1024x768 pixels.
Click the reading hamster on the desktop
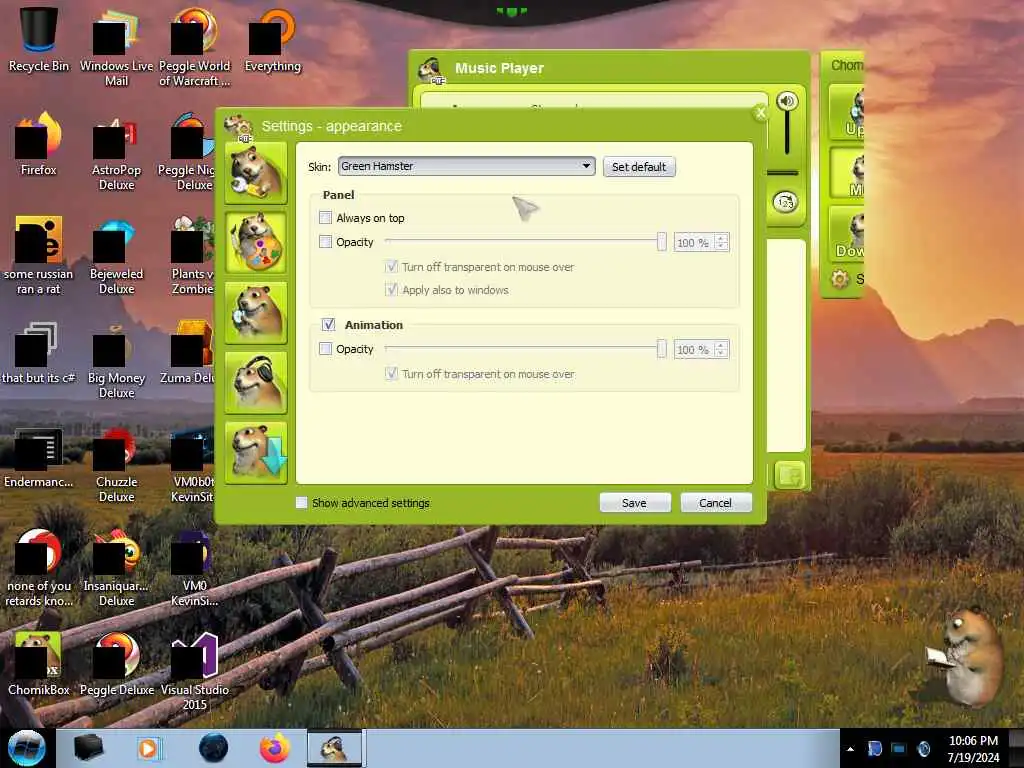click(x=966, y=656)
